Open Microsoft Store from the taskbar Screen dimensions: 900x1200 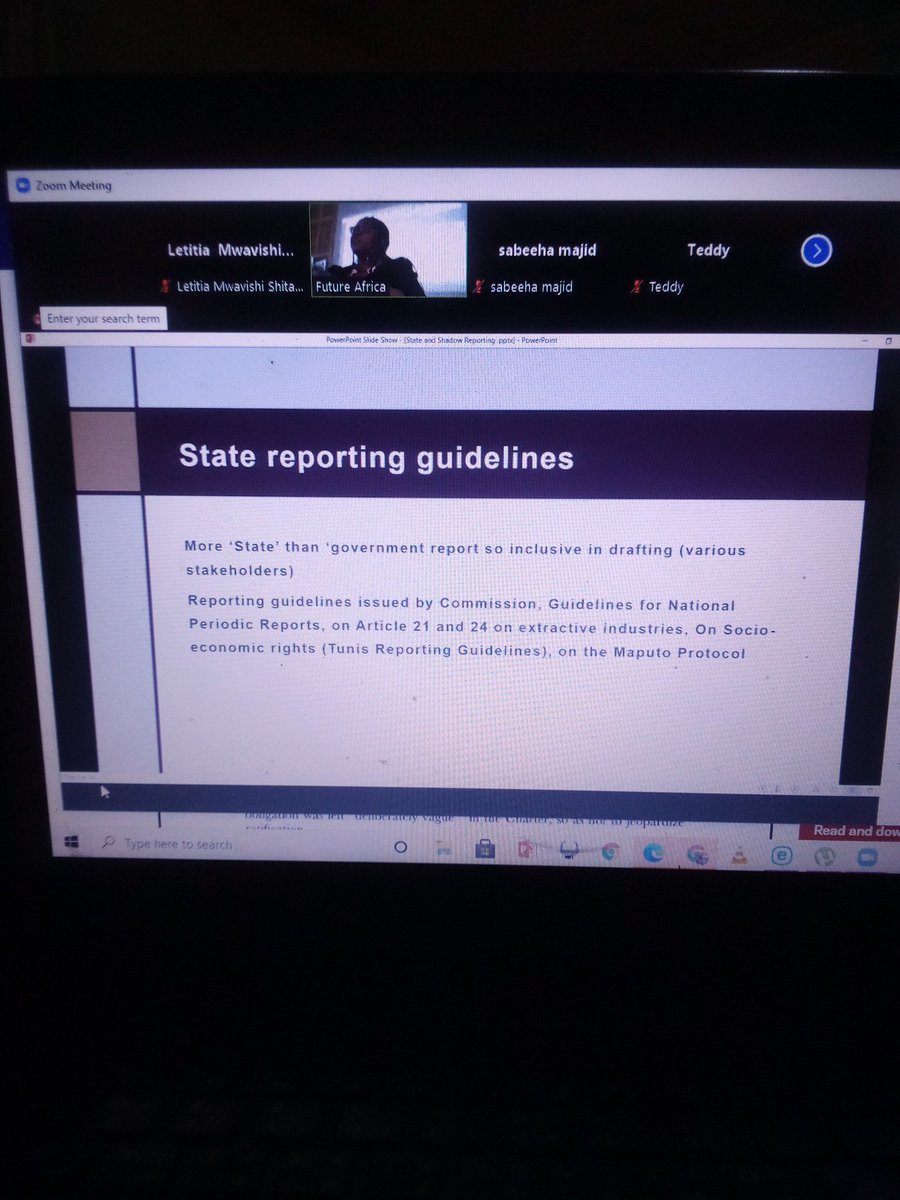485,849
